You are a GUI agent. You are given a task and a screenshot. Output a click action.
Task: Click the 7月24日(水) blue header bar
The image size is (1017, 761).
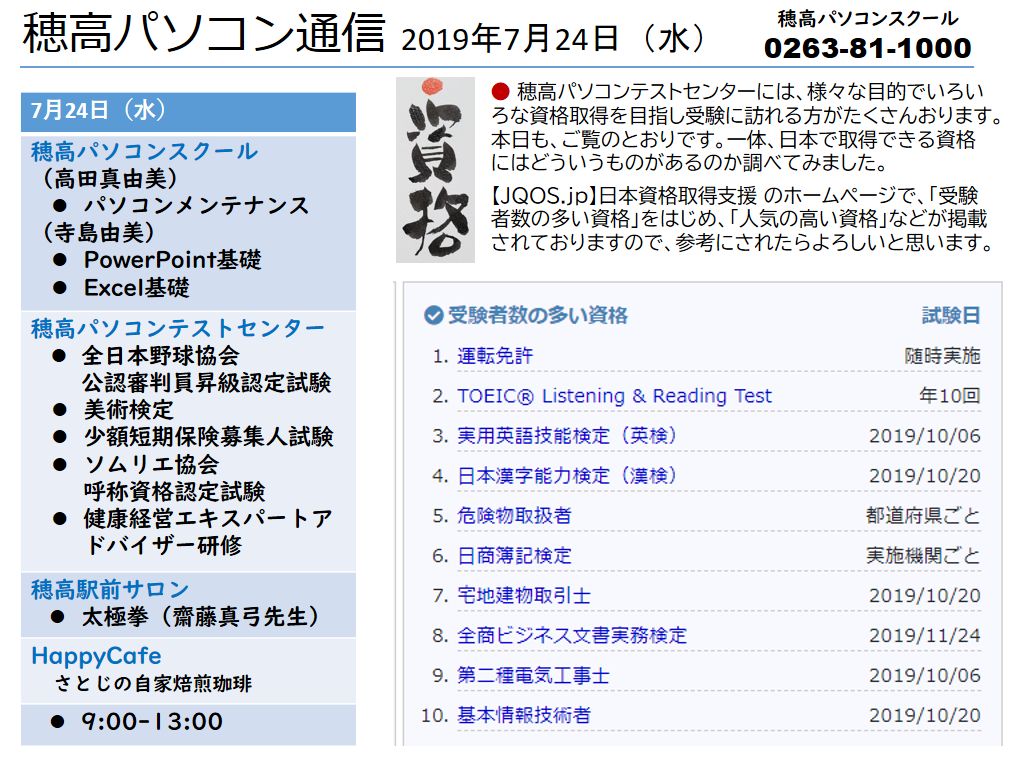click(x=188, y=111)
